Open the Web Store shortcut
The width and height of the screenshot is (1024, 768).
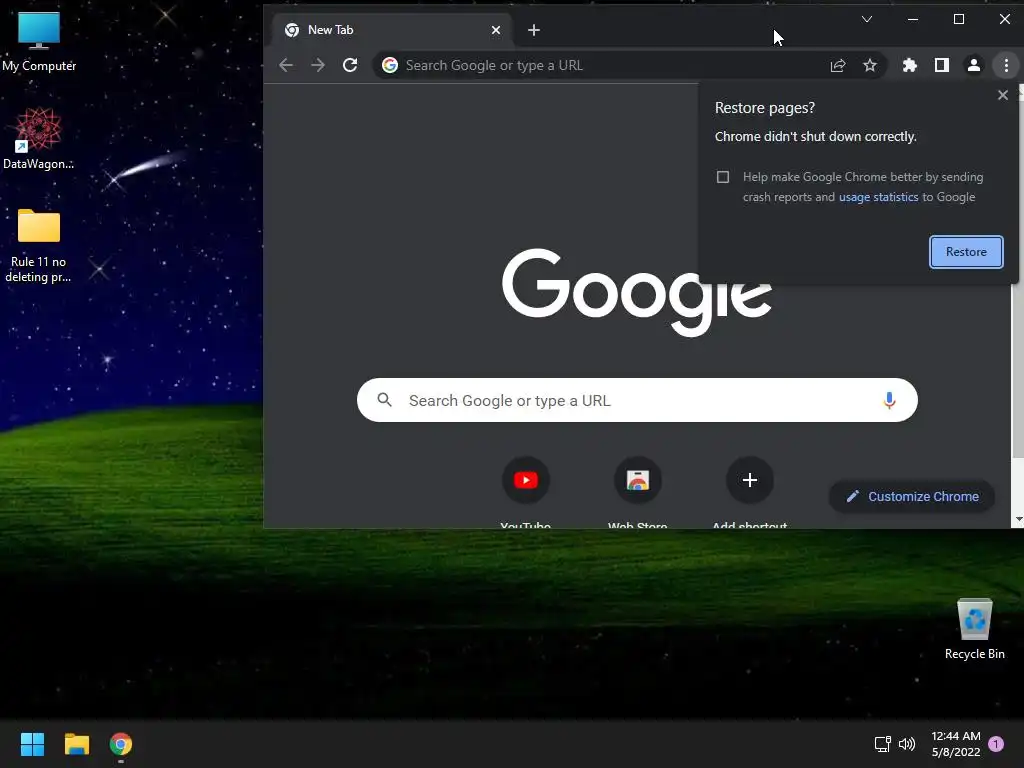point(637,481)
